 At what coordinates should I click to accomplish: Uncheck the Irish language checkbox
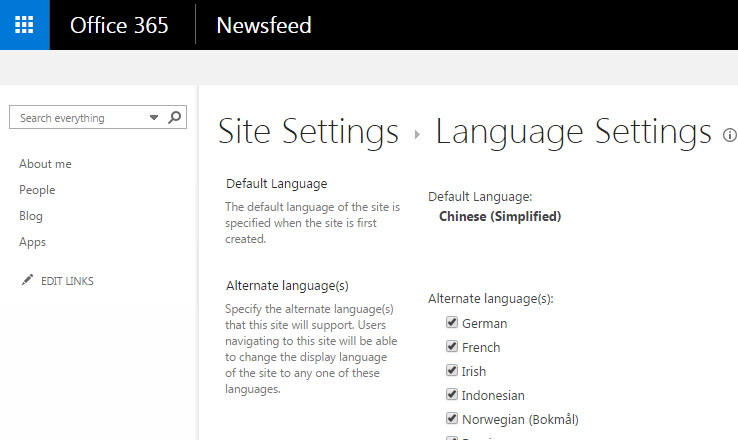(452, 370)
